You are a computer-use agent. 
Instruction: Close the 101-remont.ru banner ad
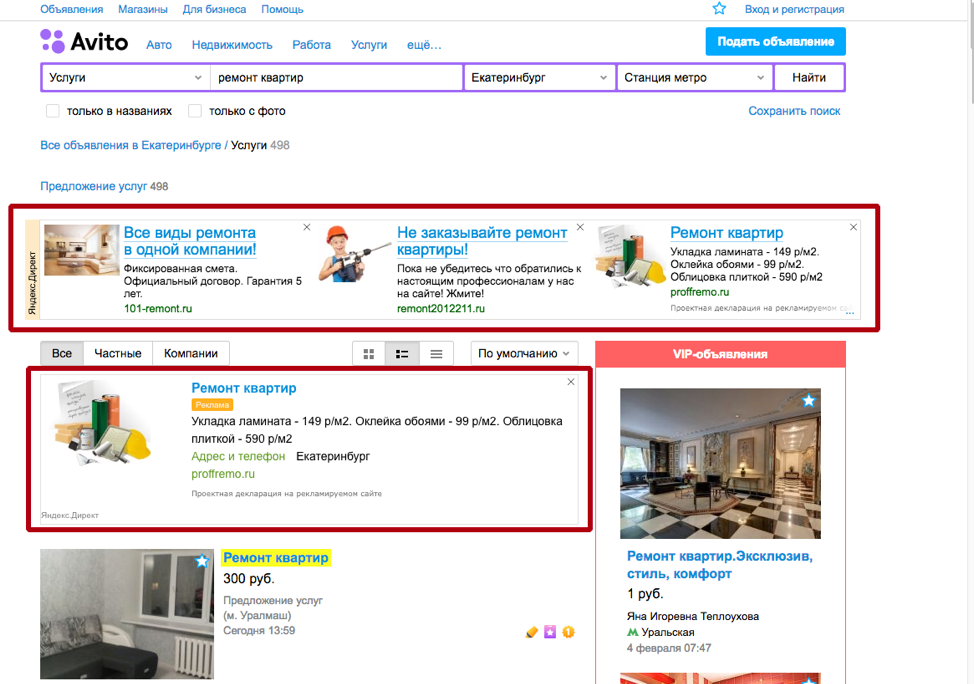click(x=307, y=227)
